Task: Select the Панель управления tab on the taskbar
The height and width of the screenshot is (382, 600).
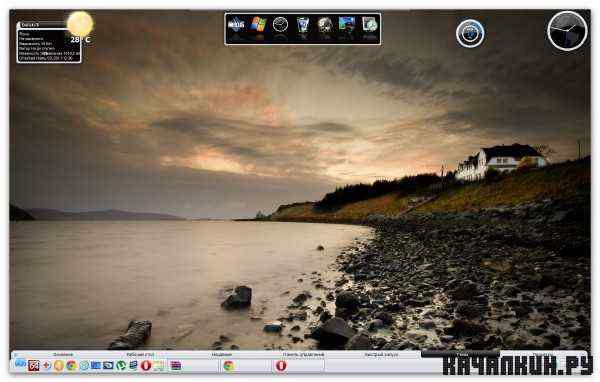Action: click(303, 355)
